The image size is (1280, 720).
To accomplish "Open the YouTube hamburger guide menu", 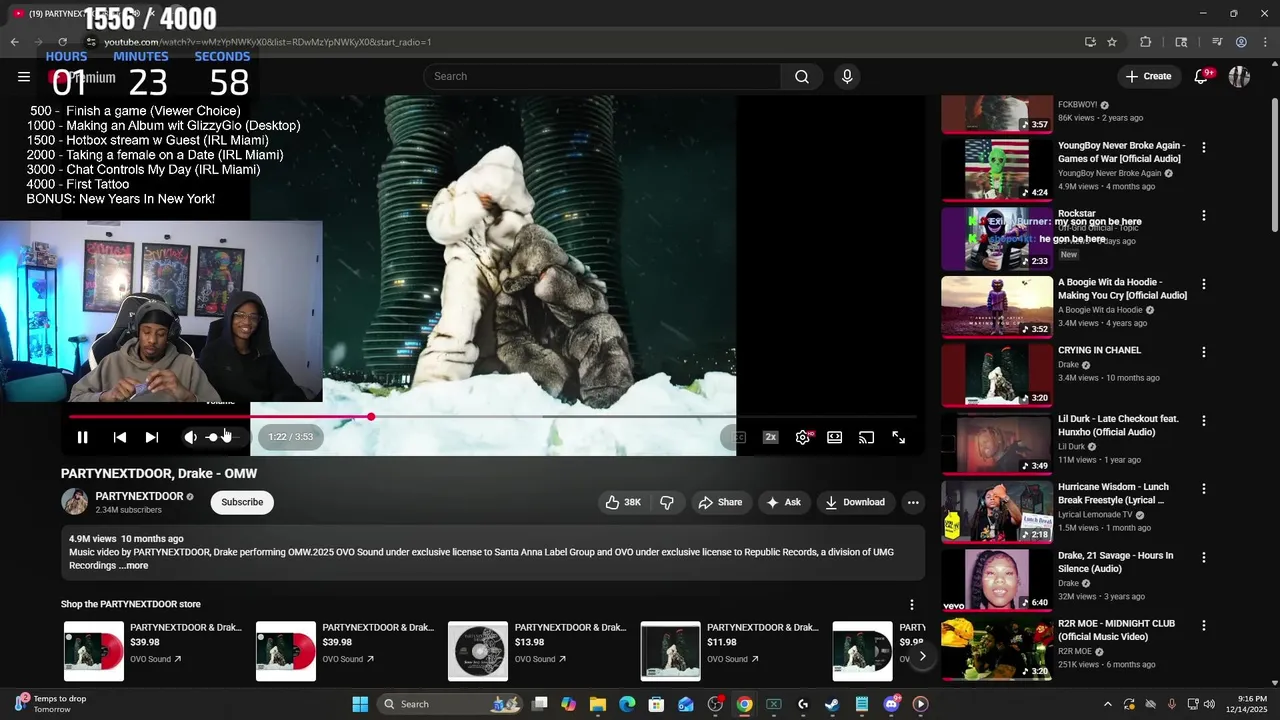I will click(x=24, y=76).
